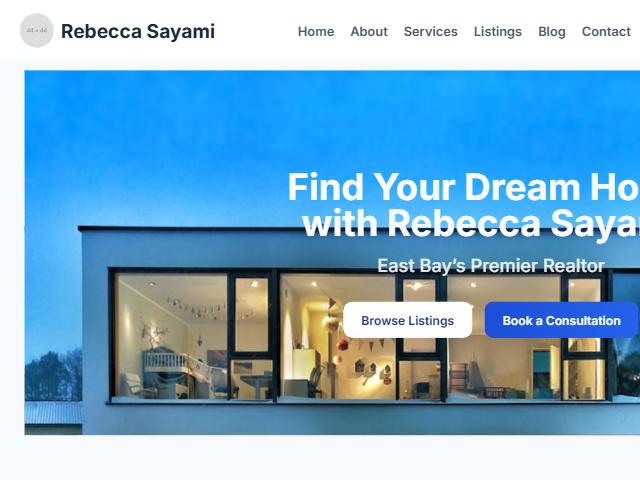Click the round 44×44 logo placeholder
Screen dimensions: 640x480
tap(37, 31)
